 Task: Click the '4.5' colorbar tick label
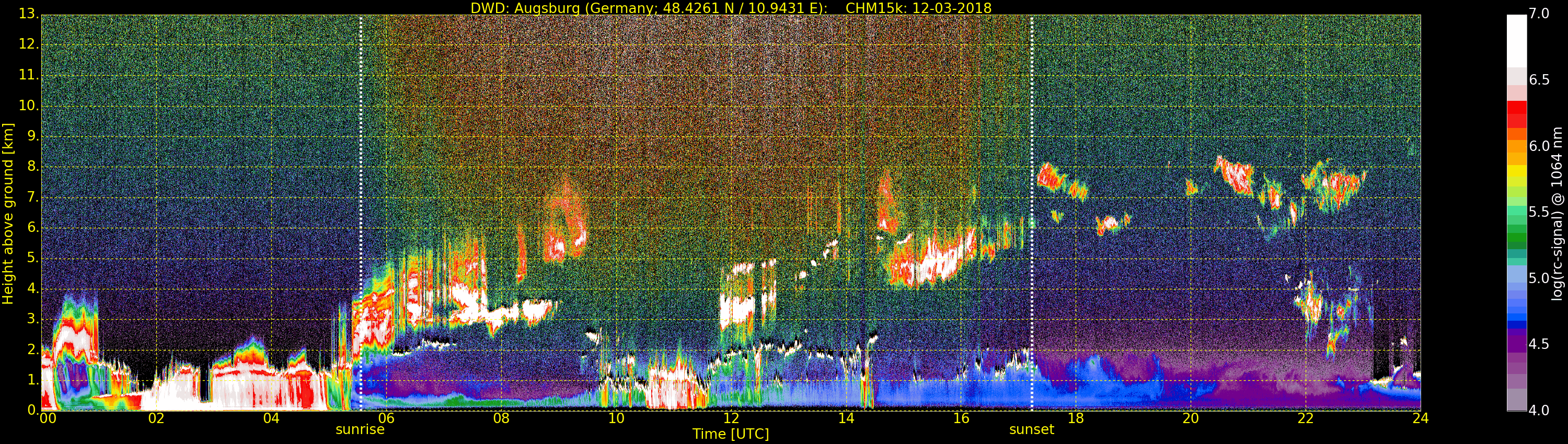1539,344
